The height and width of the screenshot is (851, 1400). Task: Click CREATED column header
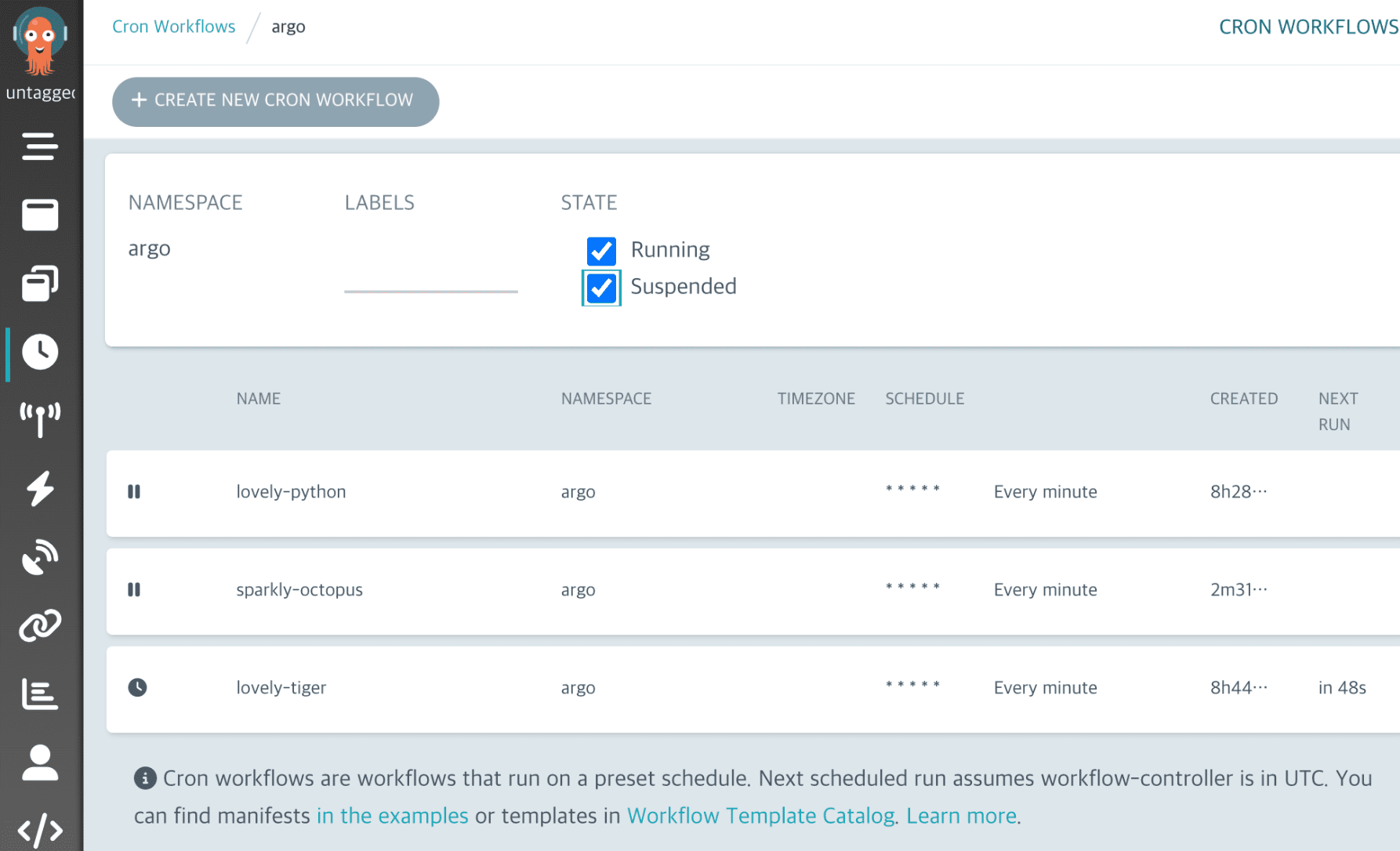click(x=1244, y=398)
